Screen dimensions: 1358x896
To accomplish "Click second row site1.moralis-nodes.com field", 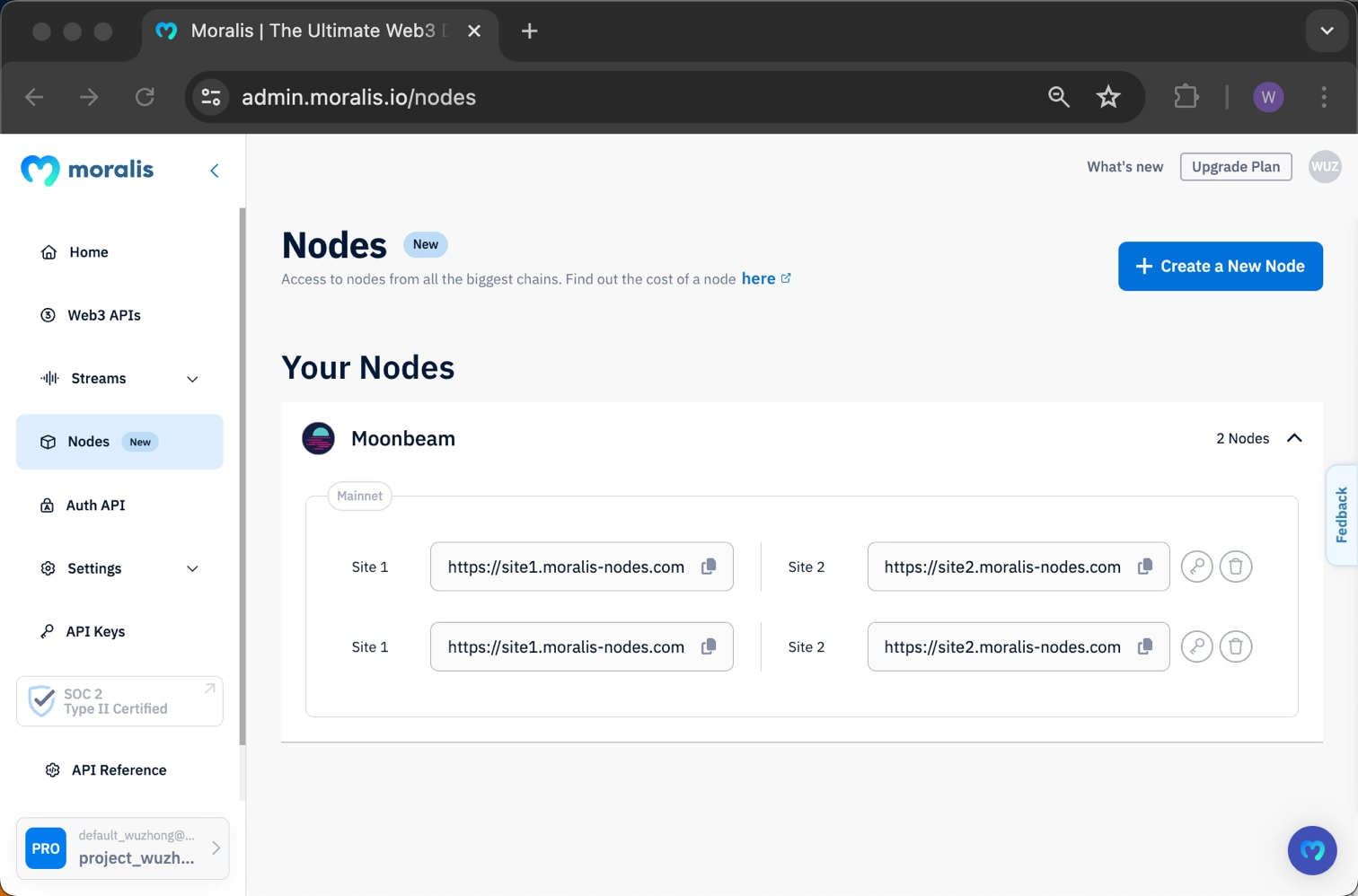I will [x=582, y=646].
